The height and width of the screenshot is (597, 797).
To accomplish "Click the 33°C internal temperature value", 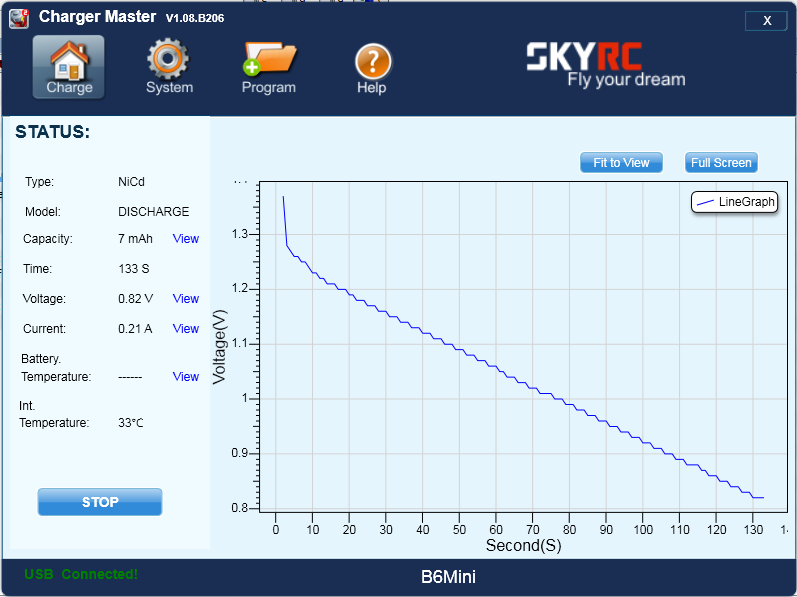I will pyautogui.click(x=131, y=423).
